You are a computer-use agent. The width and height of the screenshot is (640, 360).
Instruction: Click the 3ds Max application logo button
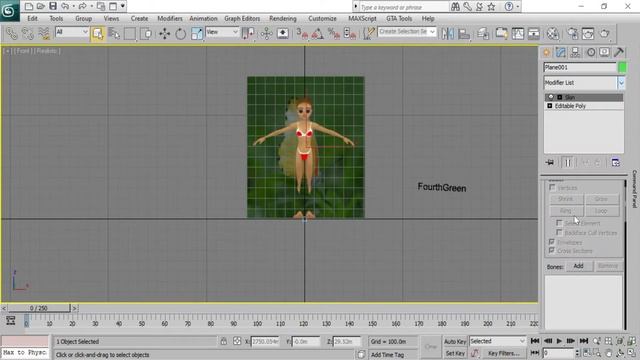point(9,10)
